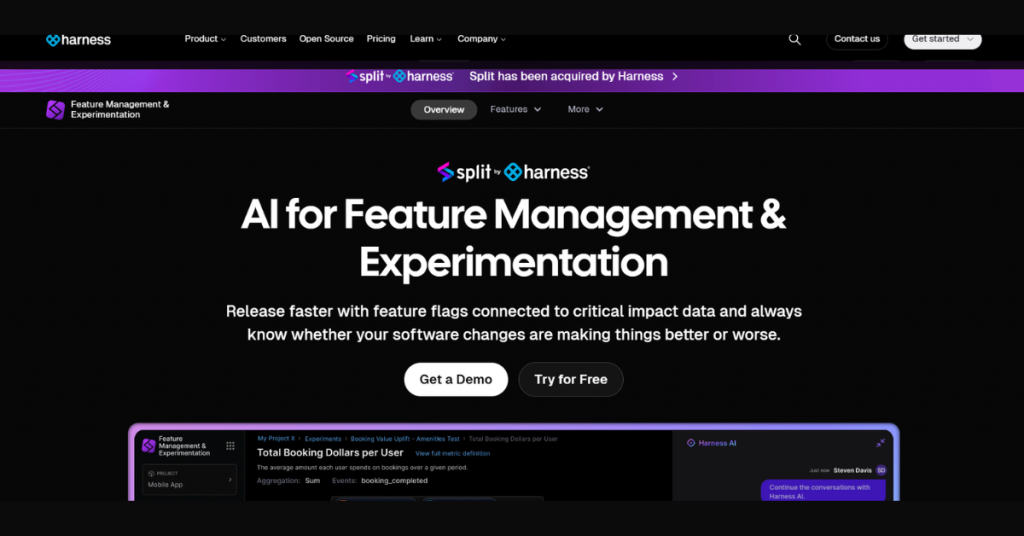Click the collapse arrows icon in the Harness AI panel

[x=880, y=443]
